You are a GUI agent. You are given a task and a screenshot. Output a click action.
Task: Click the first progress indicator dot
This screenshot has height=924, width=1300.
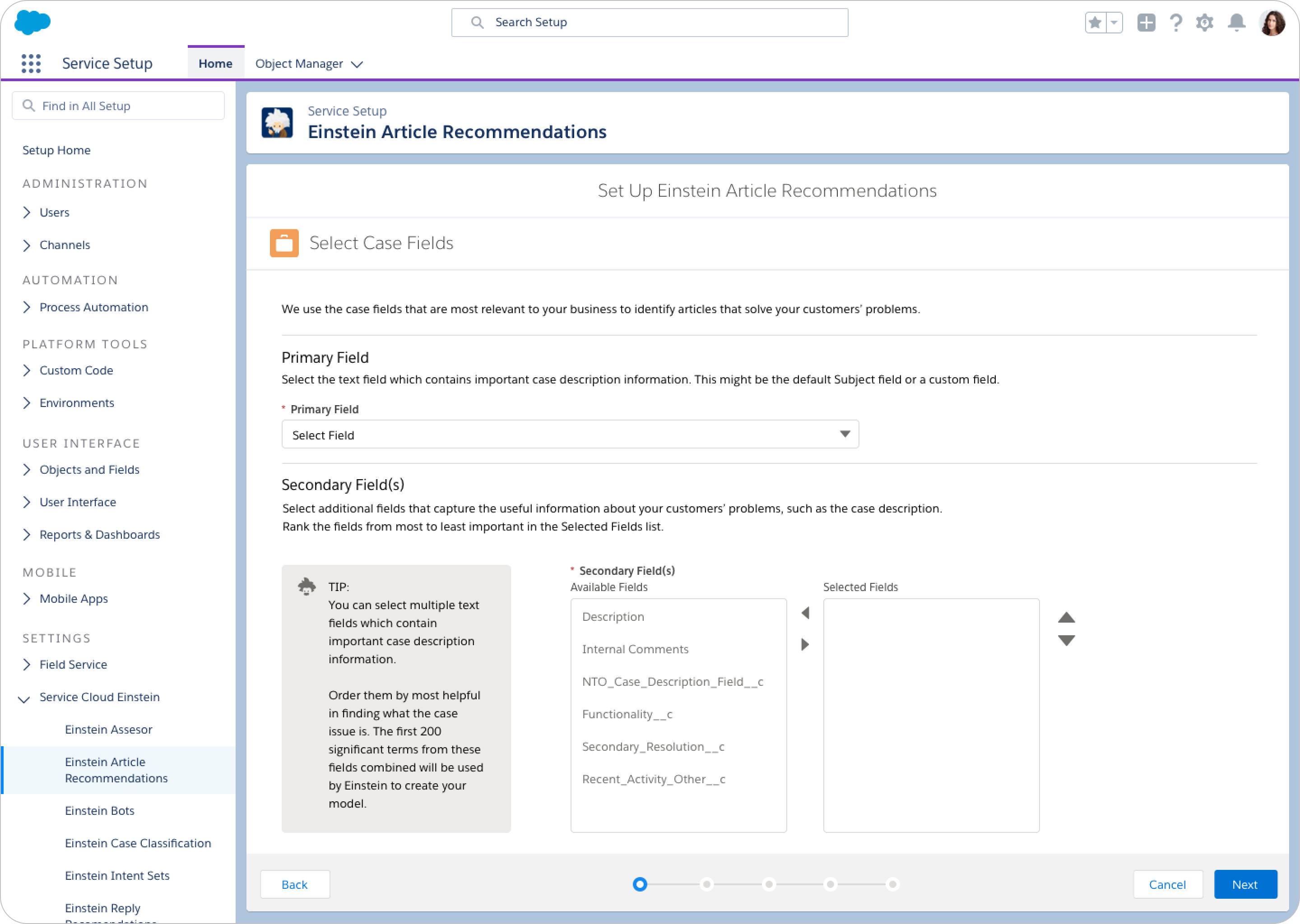click(641, 884)
